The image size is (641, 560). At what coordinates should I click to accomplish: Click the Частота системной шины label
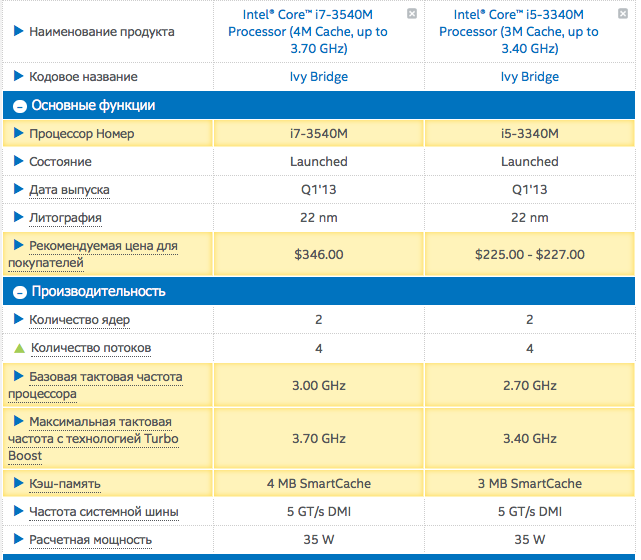pyautogui.click(x=104, y=512)
